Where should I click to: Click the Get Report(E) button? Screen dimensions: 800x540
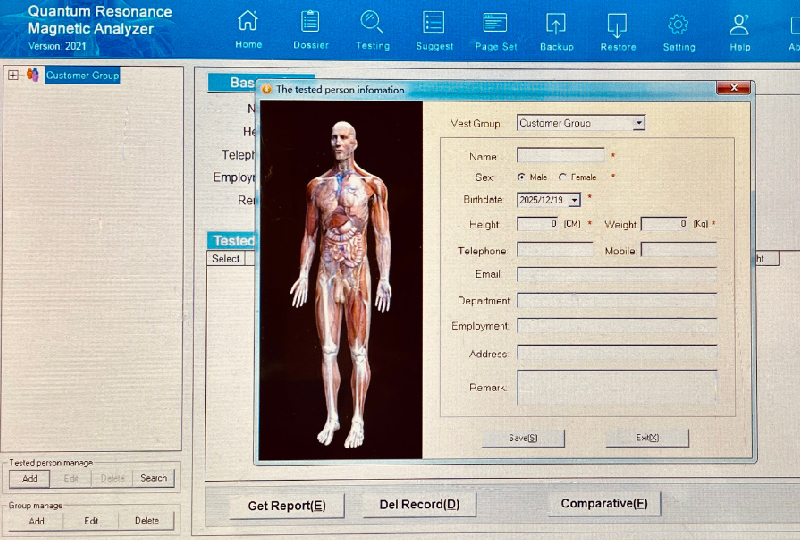[x=287, y=505]
